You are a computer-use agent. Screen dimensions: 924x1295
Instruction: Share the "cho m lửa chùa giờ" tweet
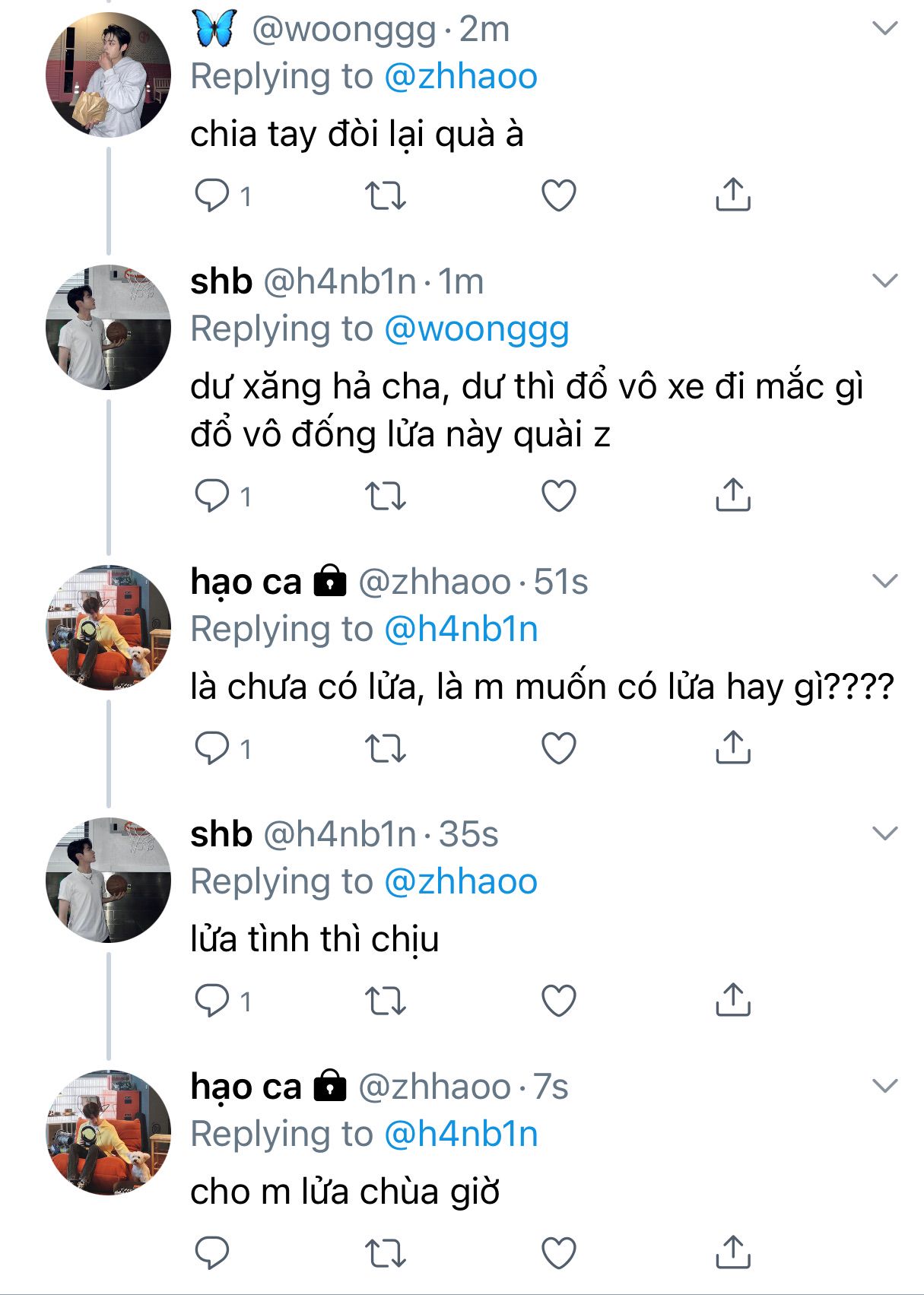732,1252
